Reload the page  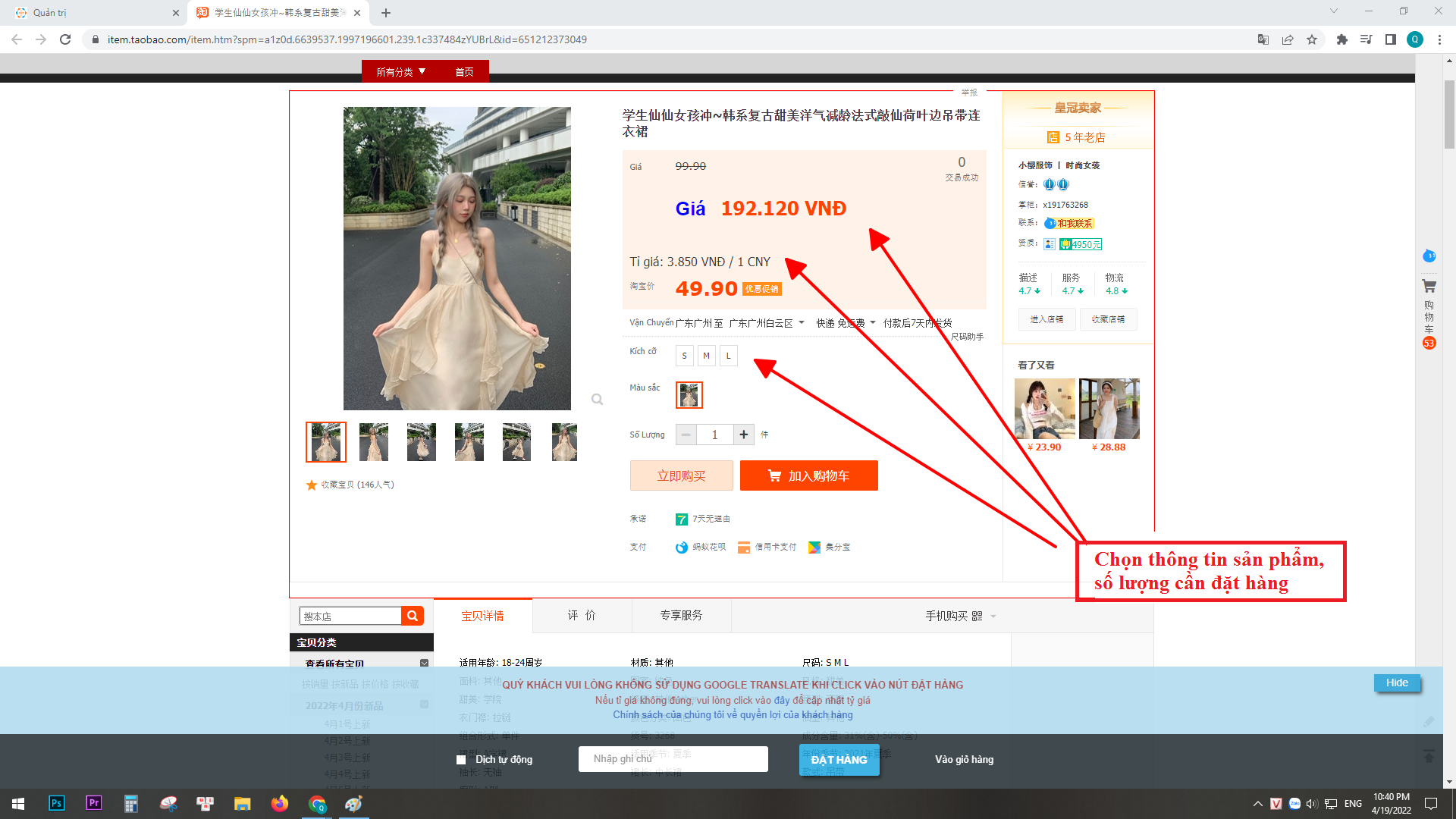coord(65,39)
